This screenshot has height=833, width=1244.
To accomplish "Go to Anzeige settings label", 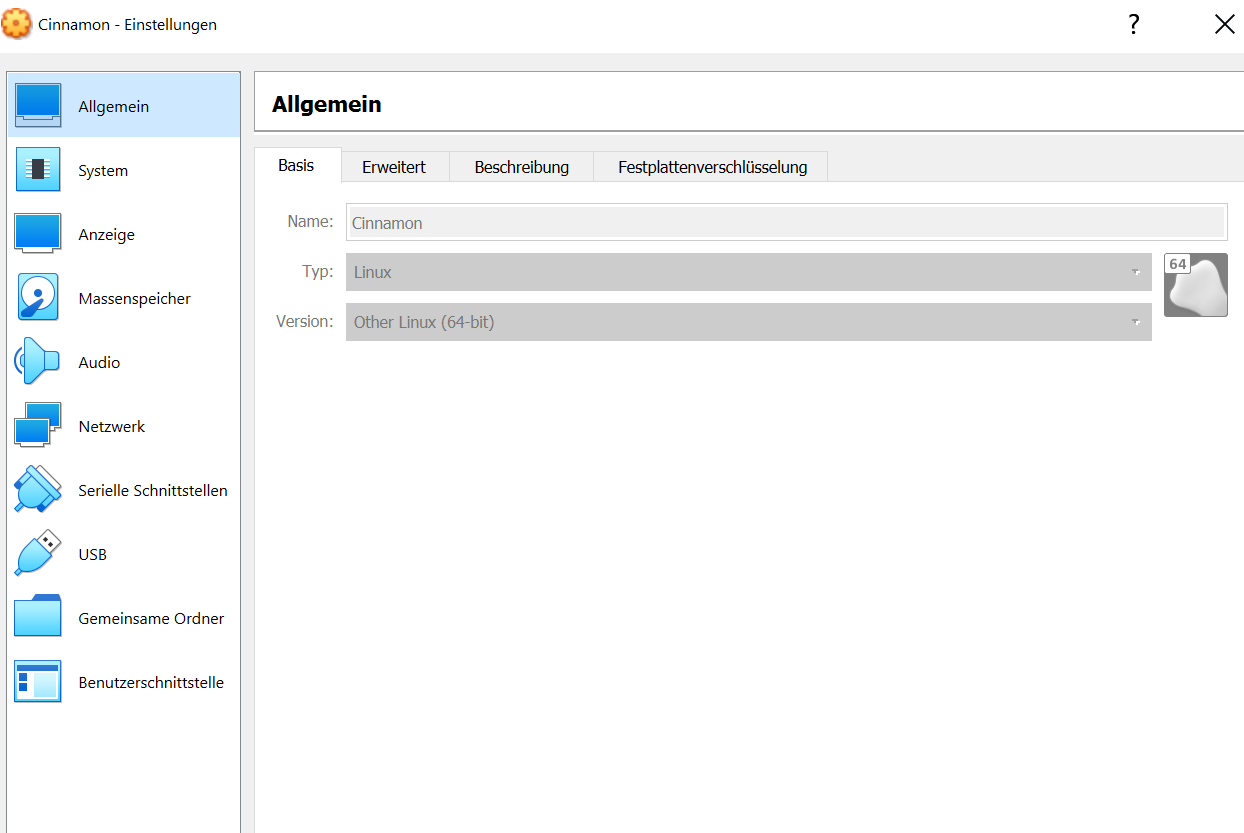I will click(x=106, y=235).
